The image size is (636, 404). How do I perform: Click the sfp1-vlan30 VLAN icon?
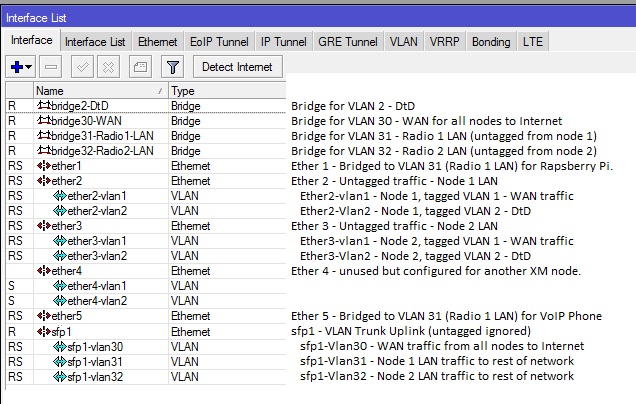59,346
